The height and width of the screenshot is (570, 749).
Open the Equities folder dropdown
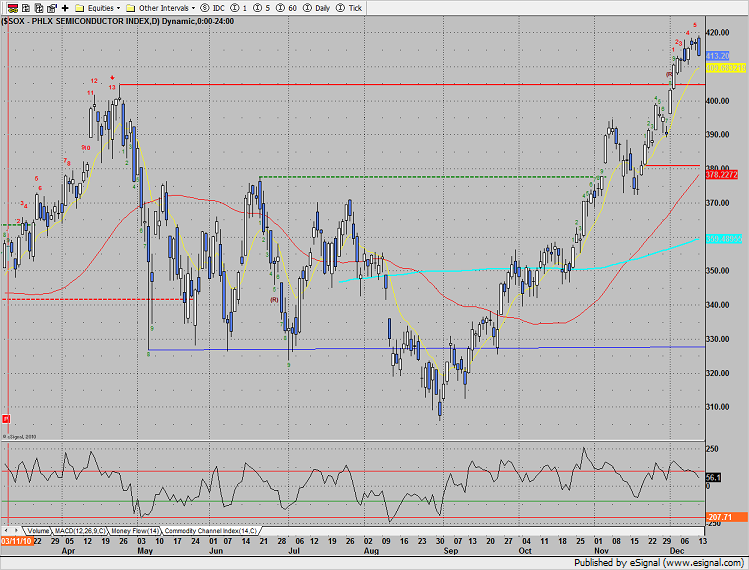(97, 8)
